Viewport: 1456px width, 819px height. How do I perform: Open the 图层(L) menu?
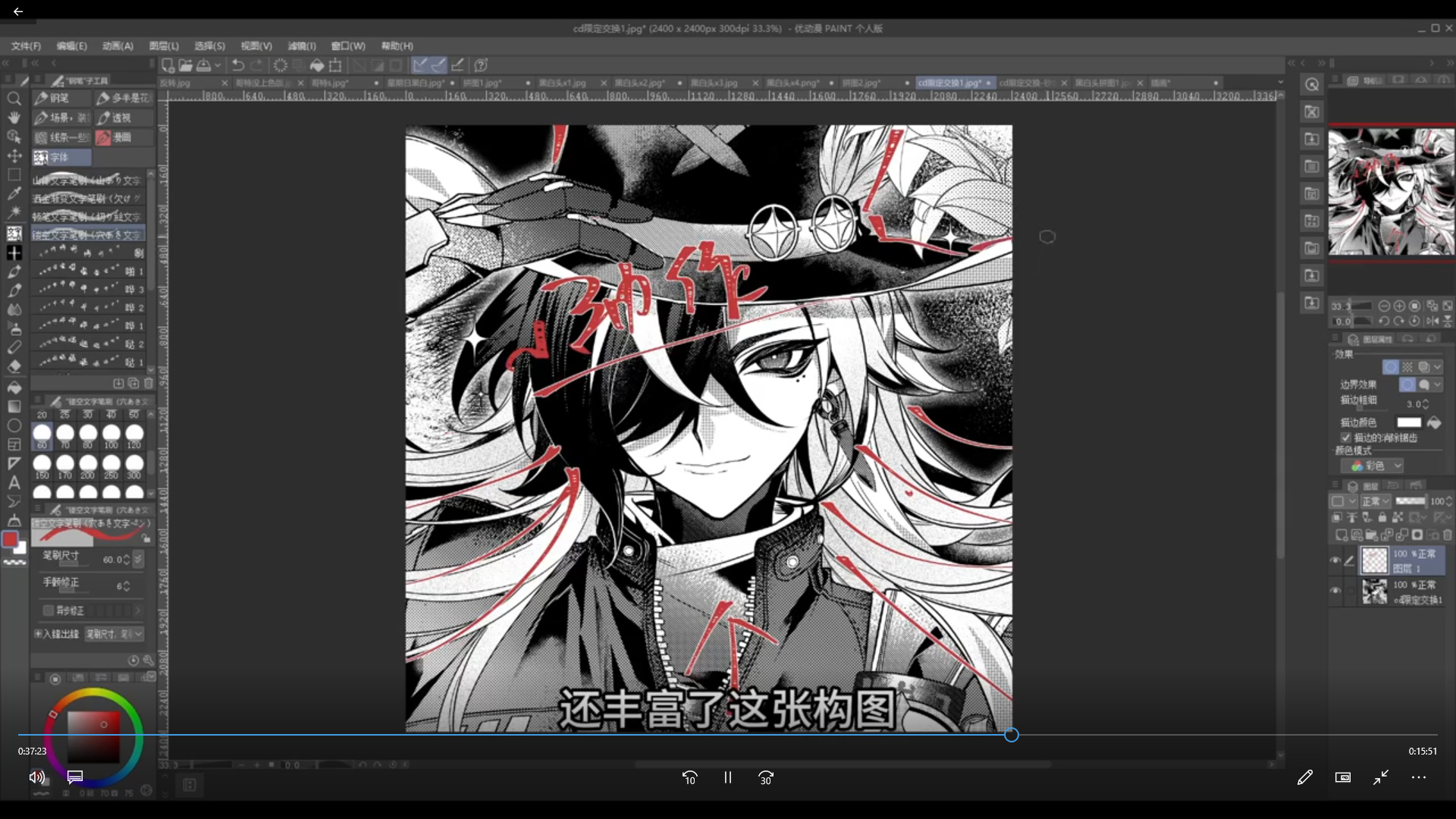point(164,45)
